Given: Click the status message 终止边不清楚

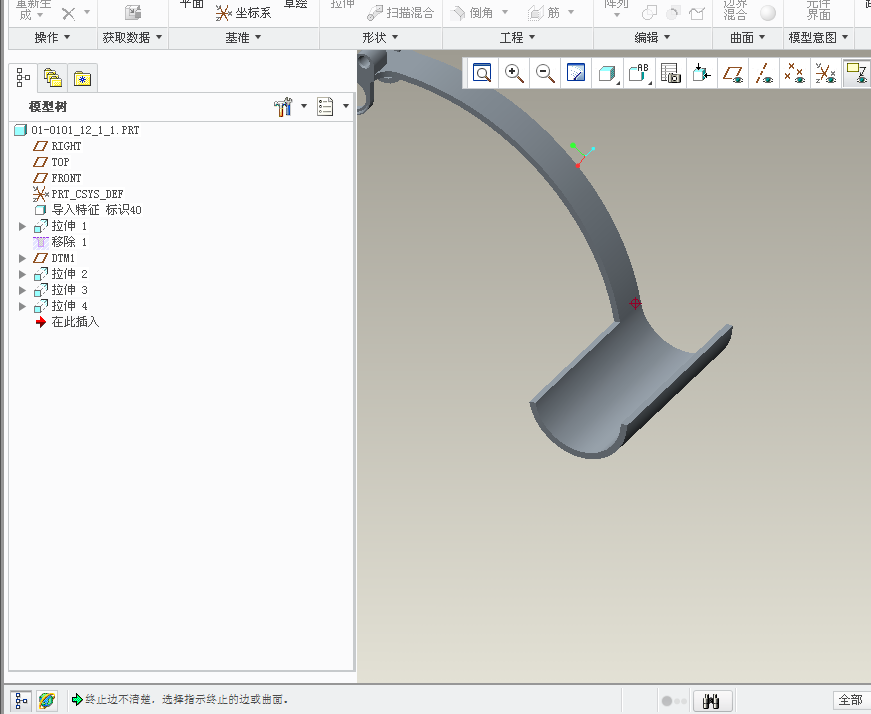Looking at the screenshot, I should click(x=187, y=700).
